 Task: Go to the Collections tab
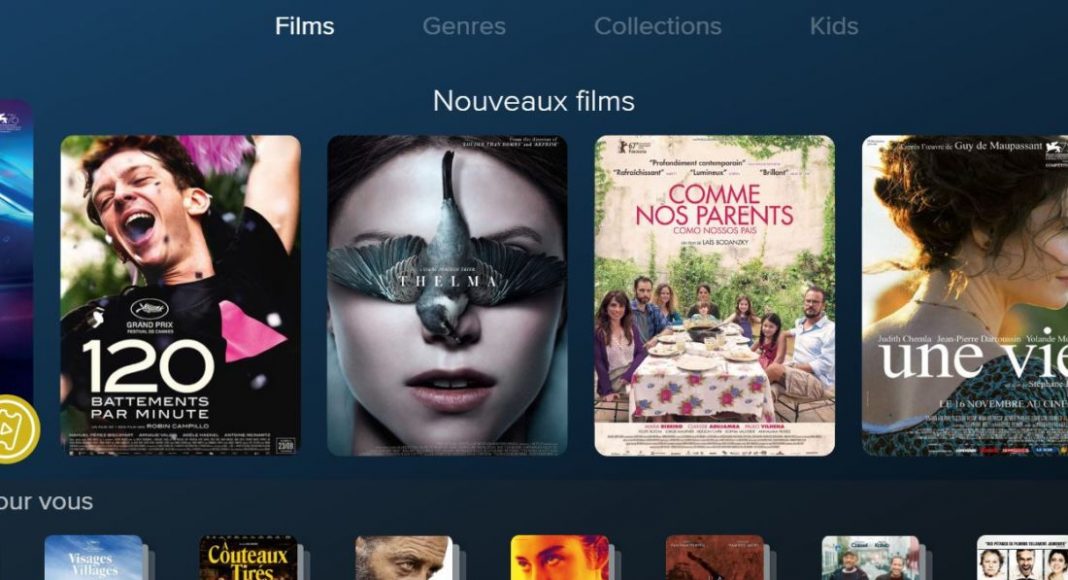[x=657, y=26]
